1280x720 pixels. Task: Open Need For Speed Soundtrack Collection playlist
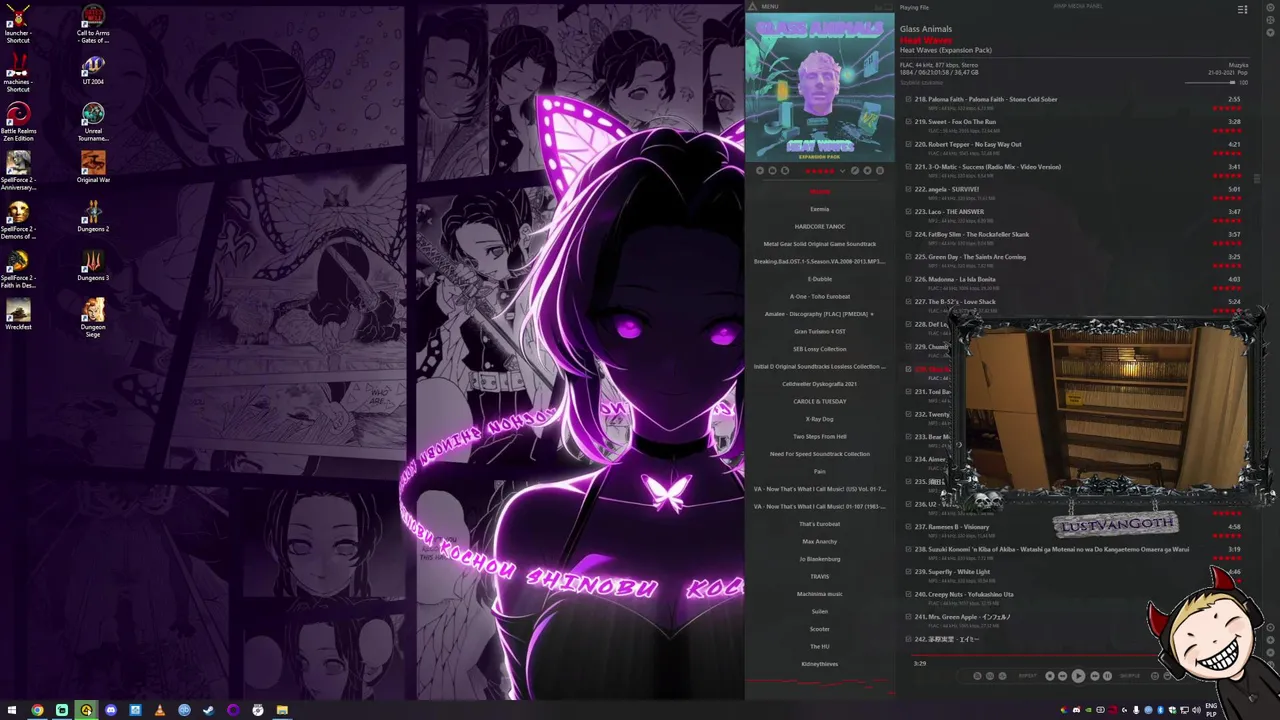tap(819, 454)
